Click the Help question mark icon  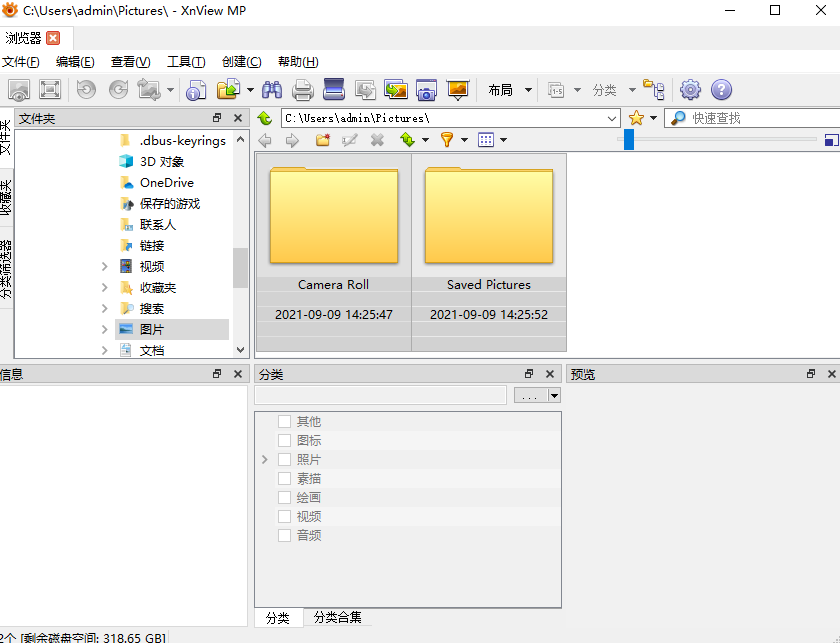point(721,89)
